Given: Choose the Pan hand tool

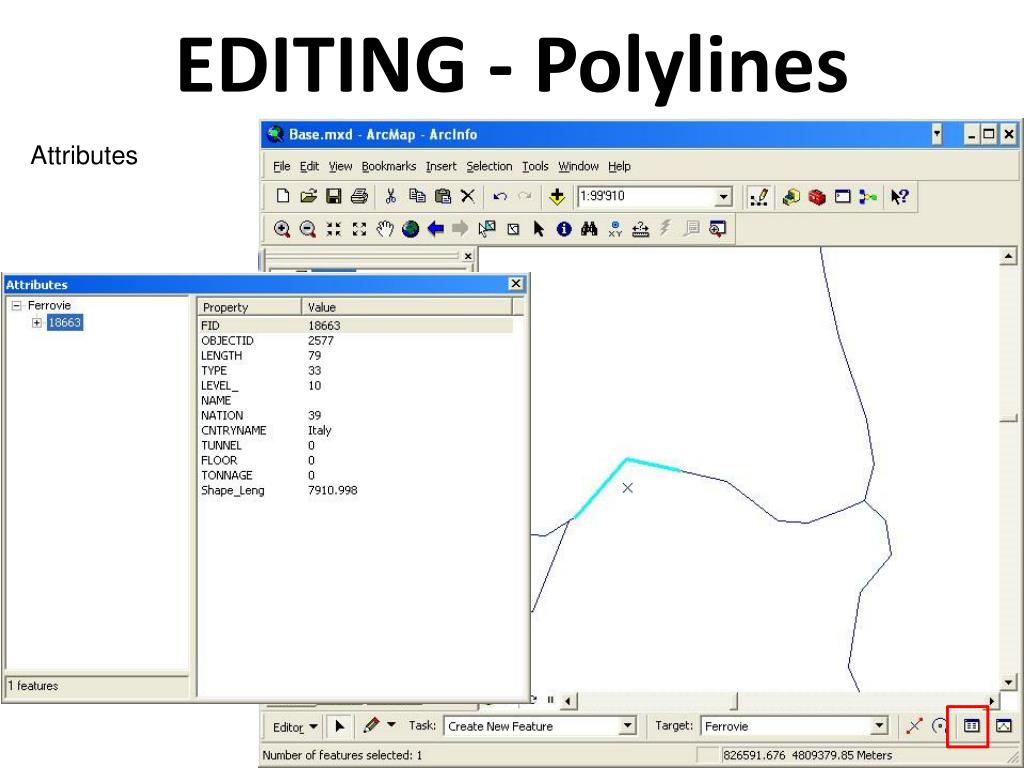Looking at the screenshot, I should click(385, 229).
